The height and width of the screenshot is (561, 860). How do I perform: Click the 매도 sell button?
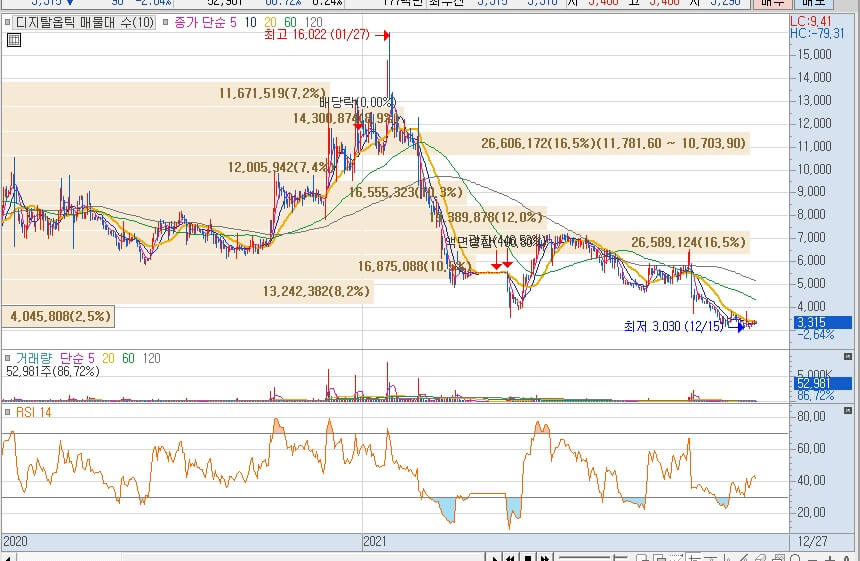pyautogui.click(x=813, y=3)
